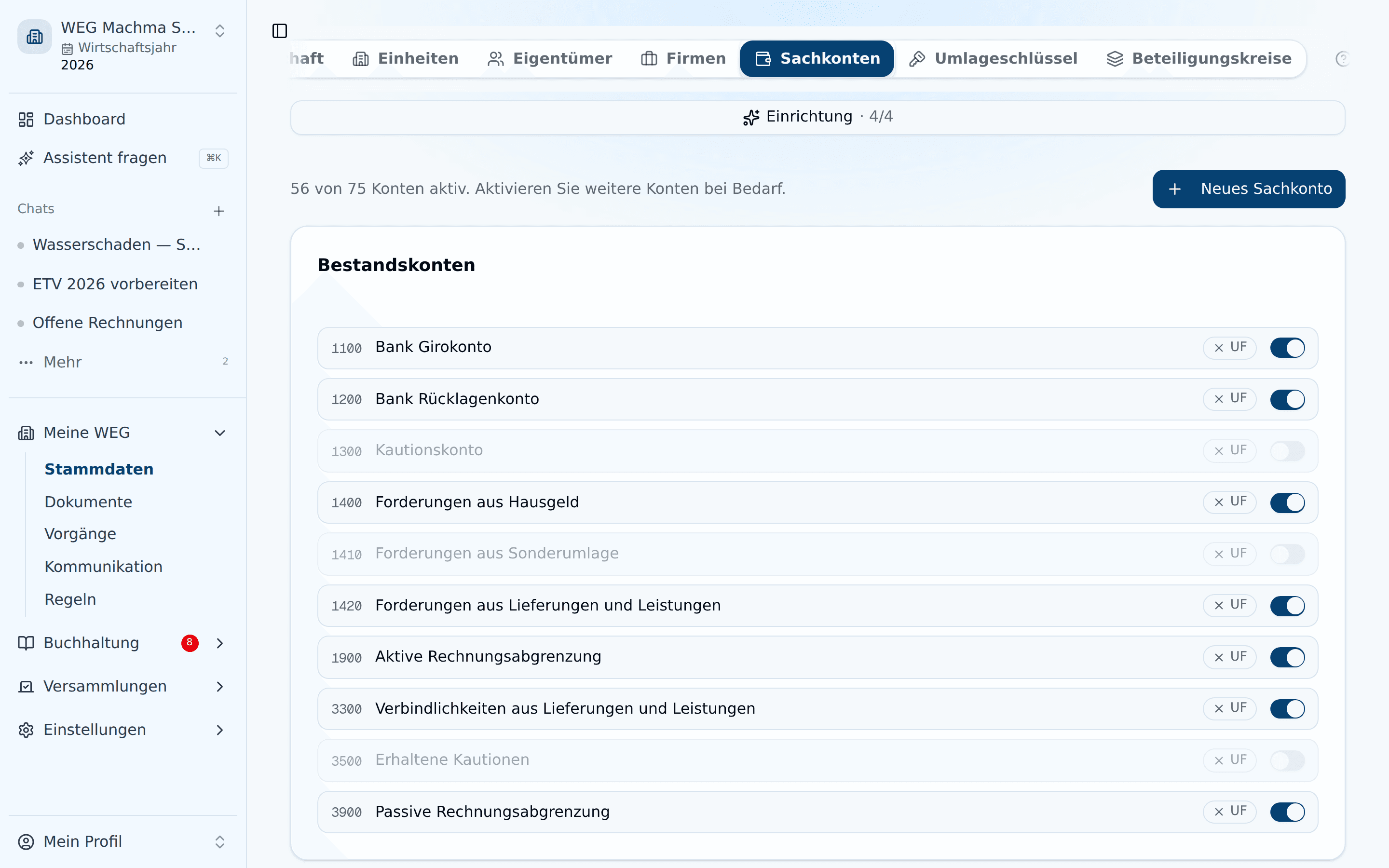Toggle the sidebar panel icon
1389x868 pixels.
[280, 31]
